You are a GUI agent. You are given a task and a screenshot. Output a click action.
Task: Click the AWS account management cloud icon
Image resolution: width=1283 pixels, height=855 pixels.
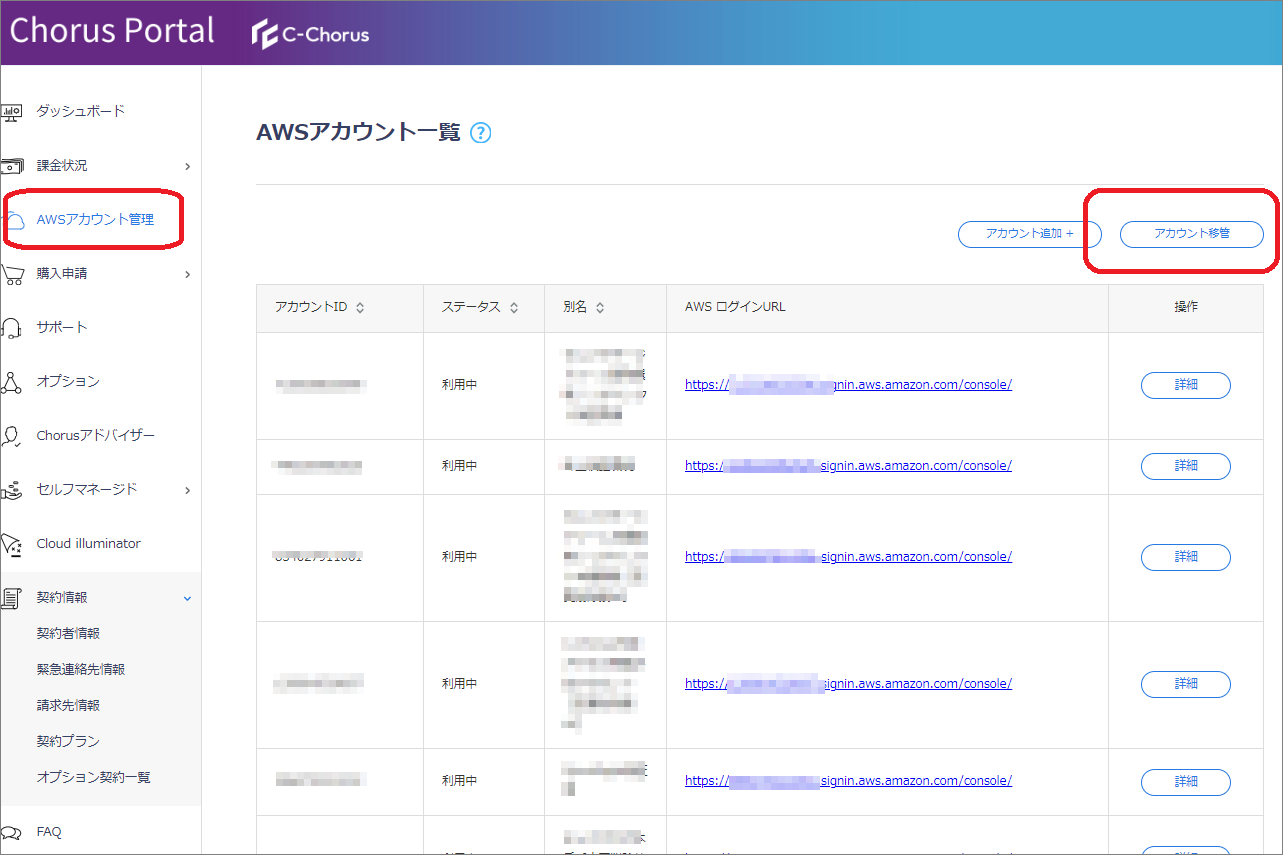[x=13, y=220]
